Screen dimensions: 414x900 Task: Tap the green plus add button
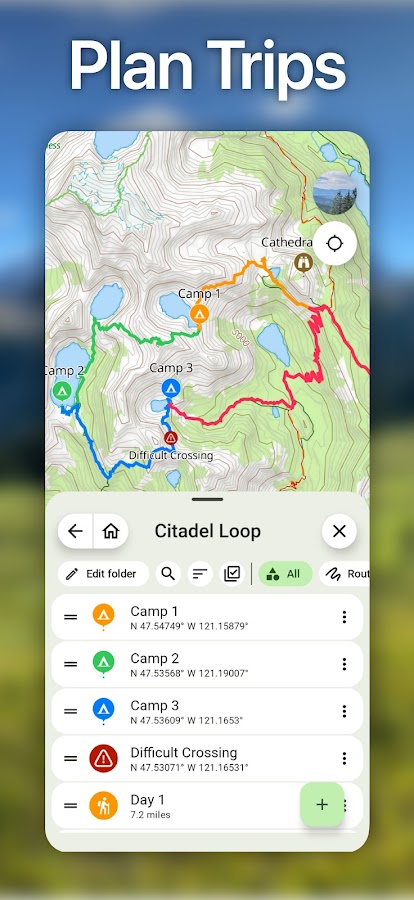pyautogui.click(x=322, y=804)
